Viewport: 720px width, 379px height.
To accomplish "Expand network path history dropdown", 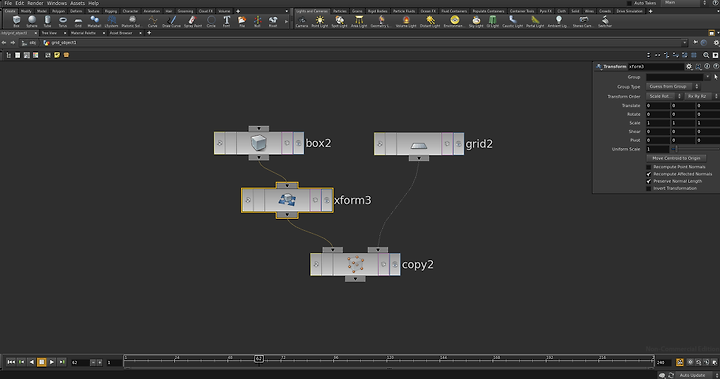I will coord(684,43).
